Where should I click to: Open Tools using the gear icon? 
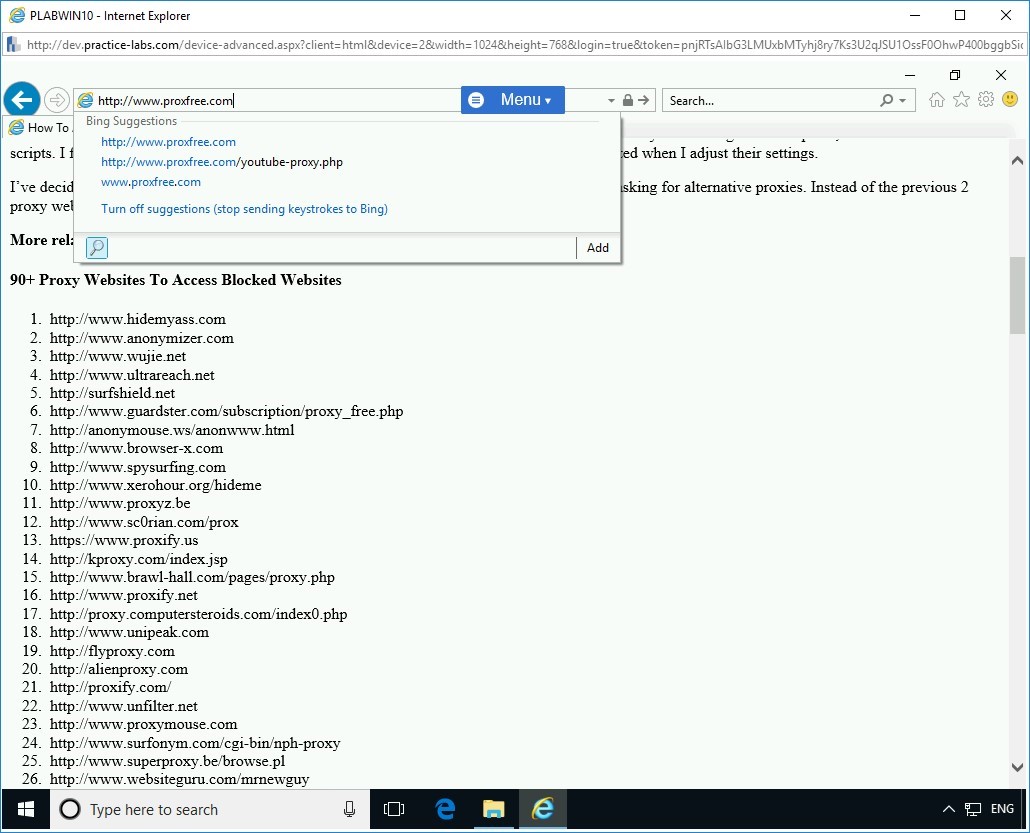click(x=985, y=100)
